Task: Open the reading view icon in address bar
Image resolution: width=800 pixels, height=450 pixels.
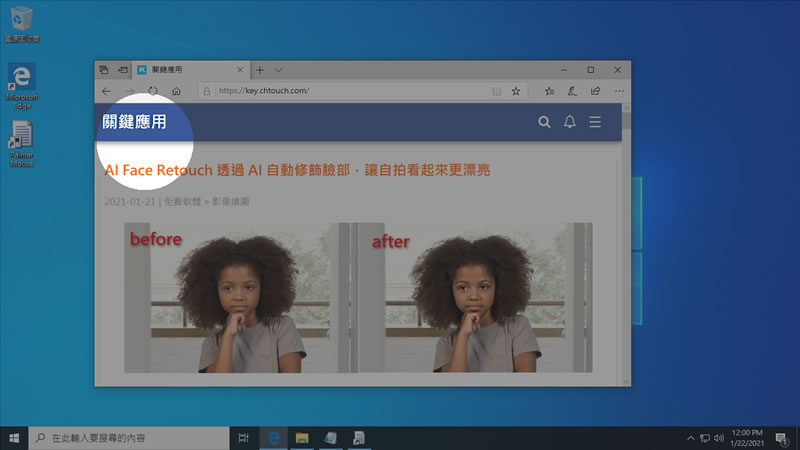Action: [496, 90]
